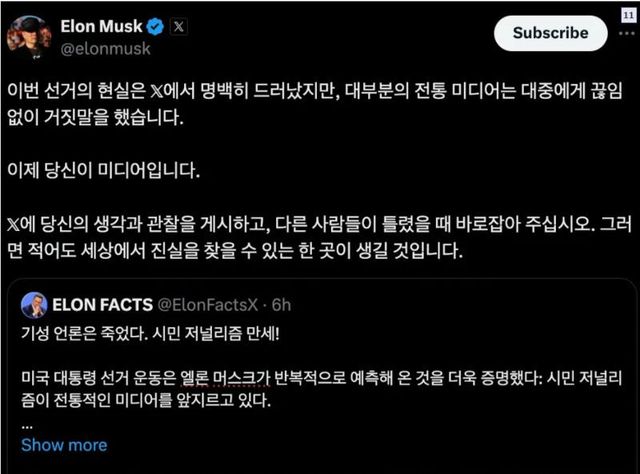Click the ellipsis above Show more
Image resolution: width=640 pixels, height=474 pixels.
tap(26, 424)
